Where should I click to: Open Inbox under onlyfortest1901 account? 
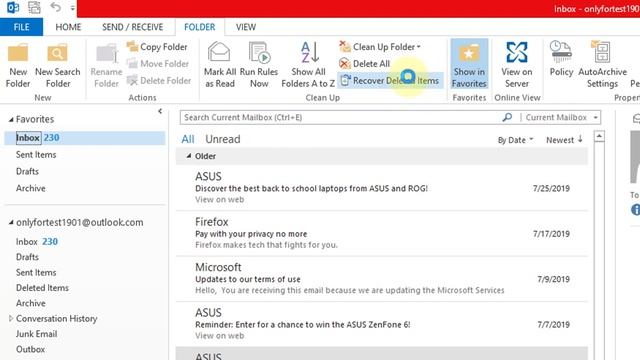(37, 242)
